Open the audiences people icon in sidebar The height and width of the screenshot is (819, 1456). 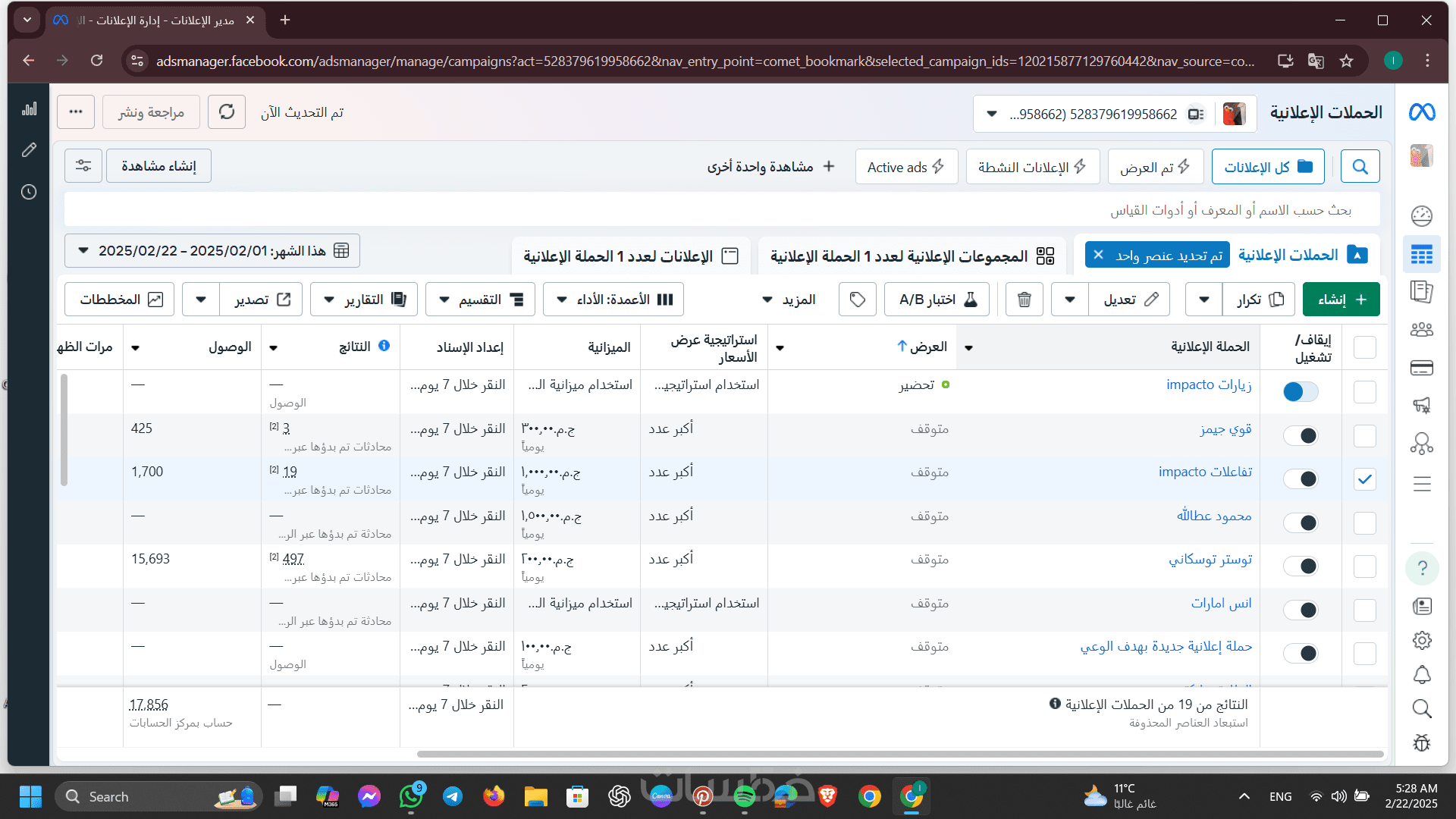click(x=1421, y=329)
